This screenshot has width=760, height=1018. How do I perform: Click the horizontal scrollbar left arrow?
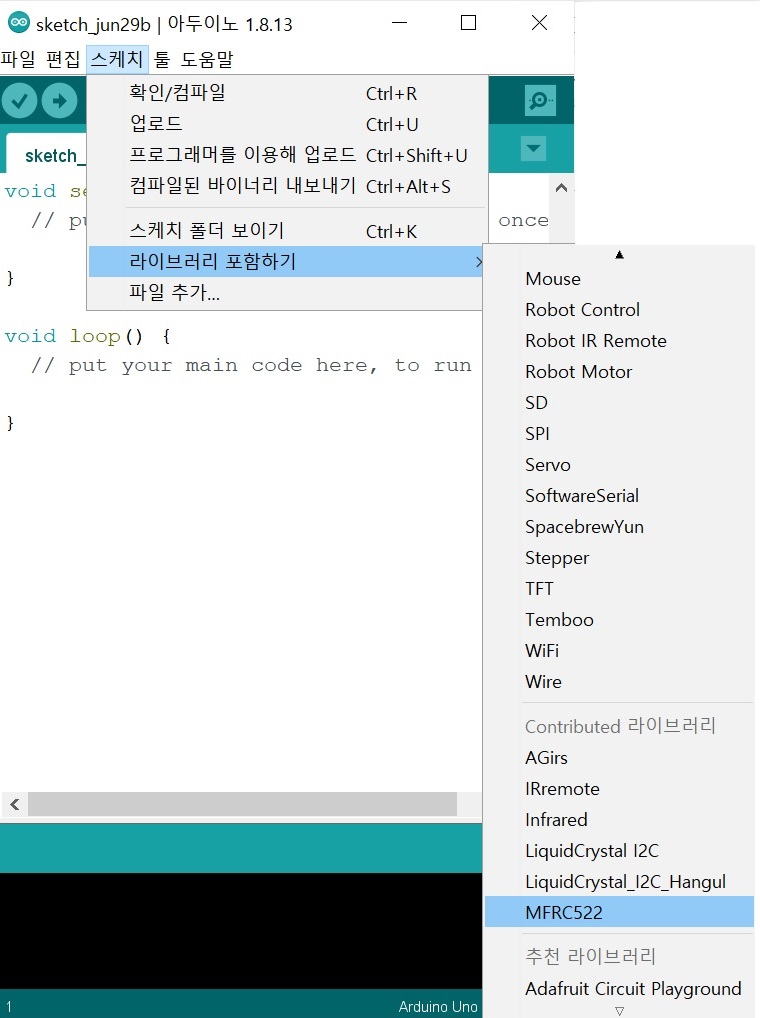coord(14,805)
